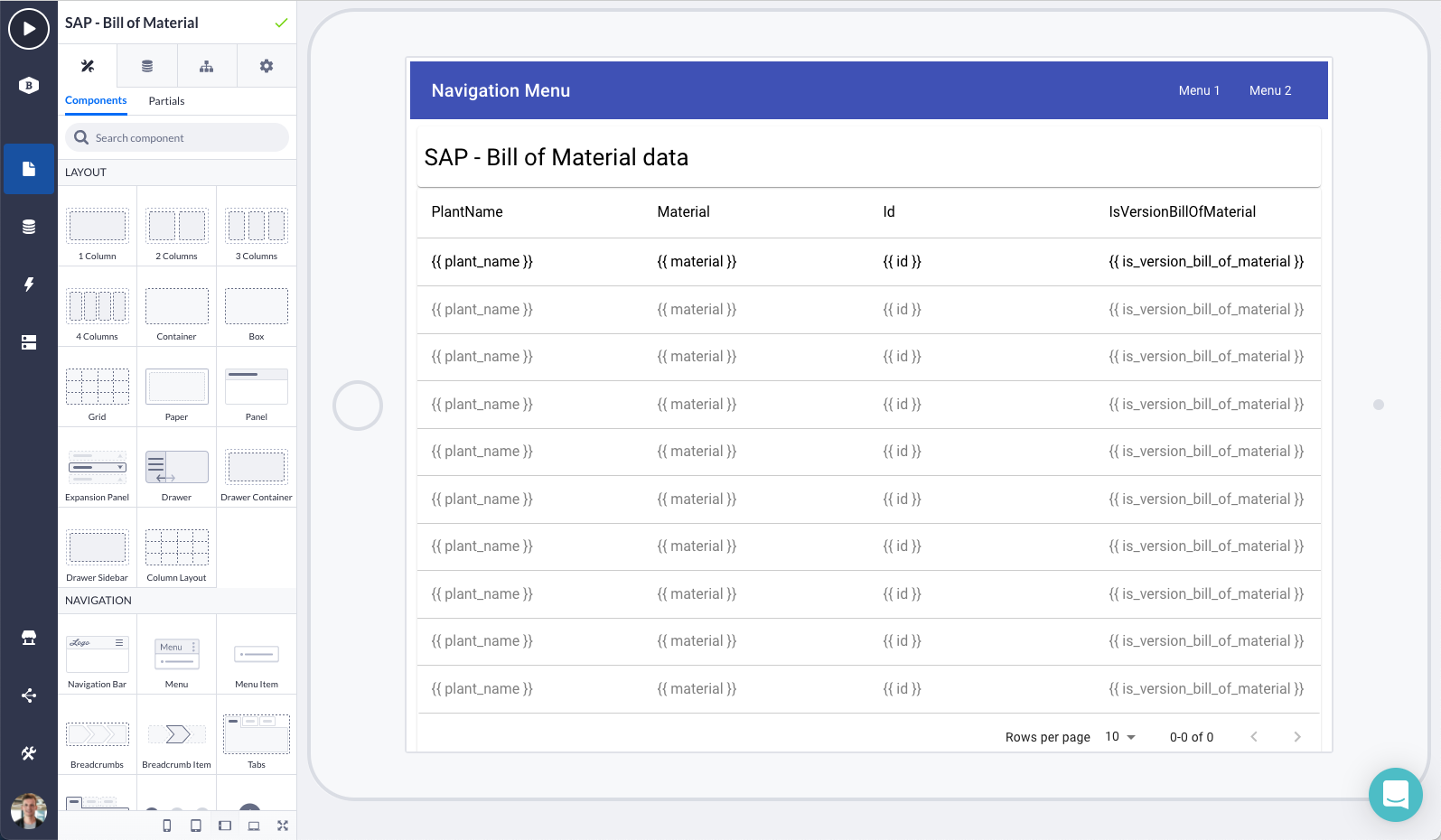The height and width of the screenshot is (840, 1441).
Task: Select the 2 Columns layout component
Action: [x=177, y=226]
